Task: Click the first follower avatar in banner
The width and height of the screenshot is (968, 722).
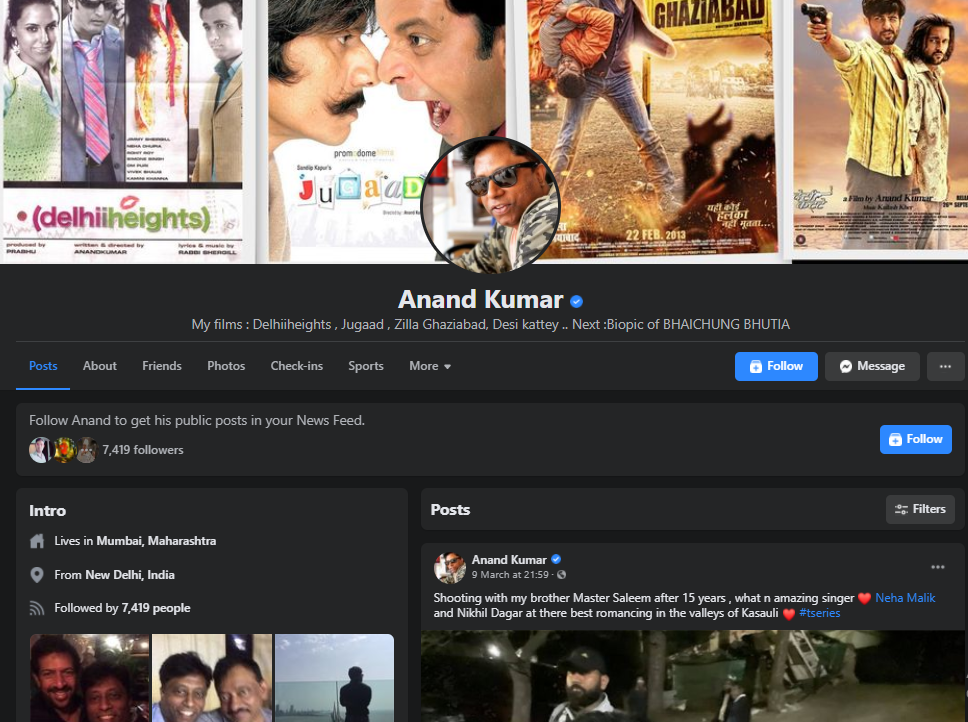Action: [x=40, y=450]
